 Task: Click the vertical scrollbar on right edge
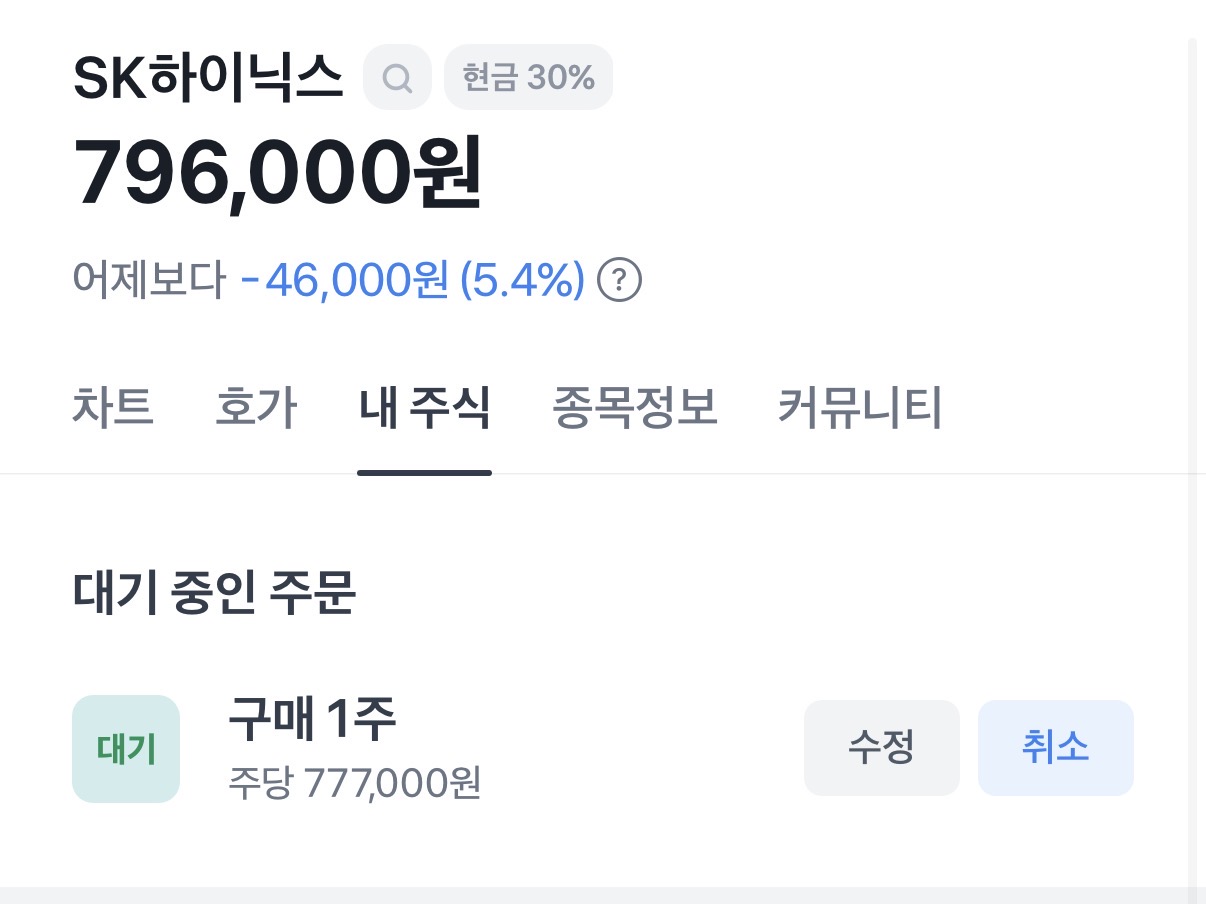[x=1191, y=450]
